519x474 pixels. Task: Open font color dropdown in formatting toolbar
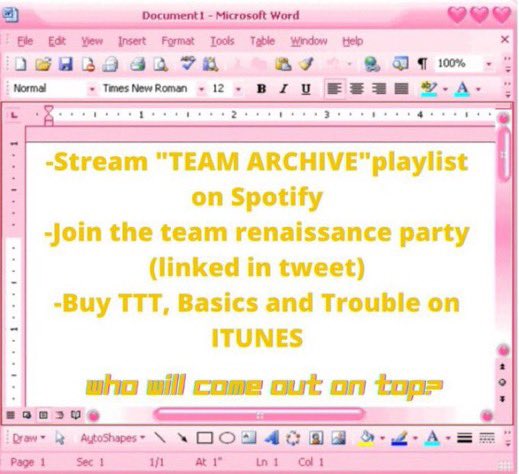[x=478, y=89]
